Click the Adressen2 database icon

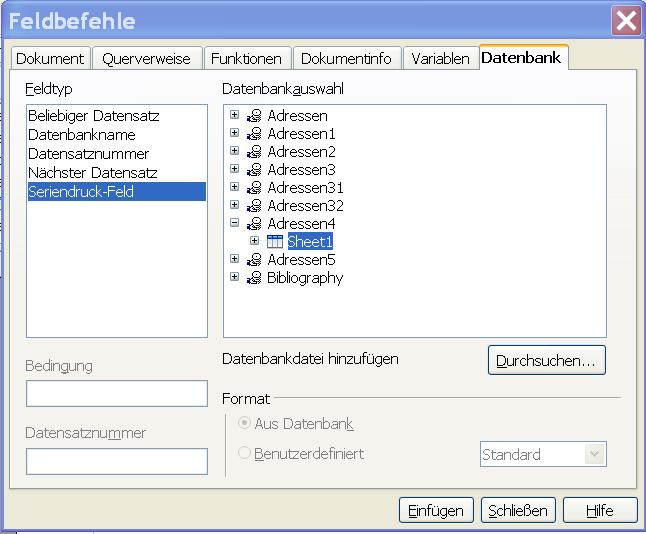(x=254, y=152)
